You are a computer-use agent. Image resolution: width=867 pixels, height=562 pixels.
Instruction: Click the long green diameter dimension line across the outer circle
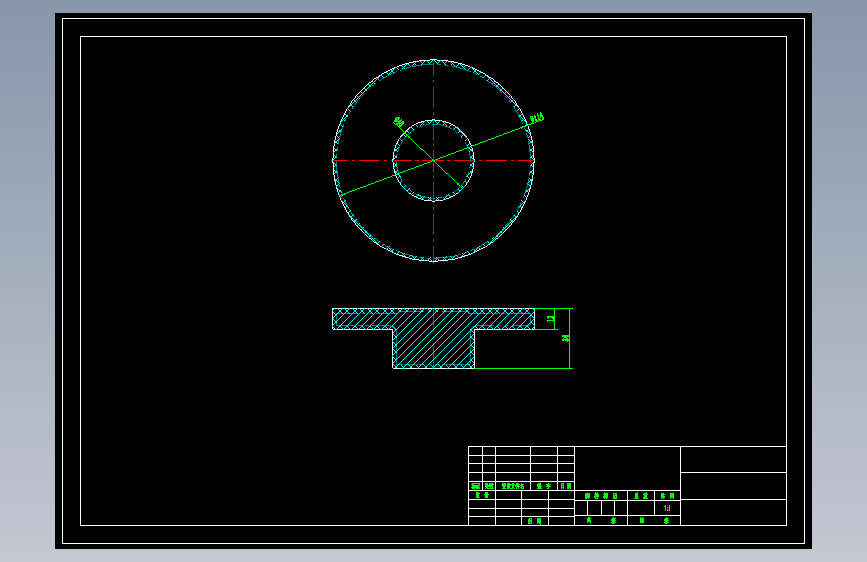434,160
